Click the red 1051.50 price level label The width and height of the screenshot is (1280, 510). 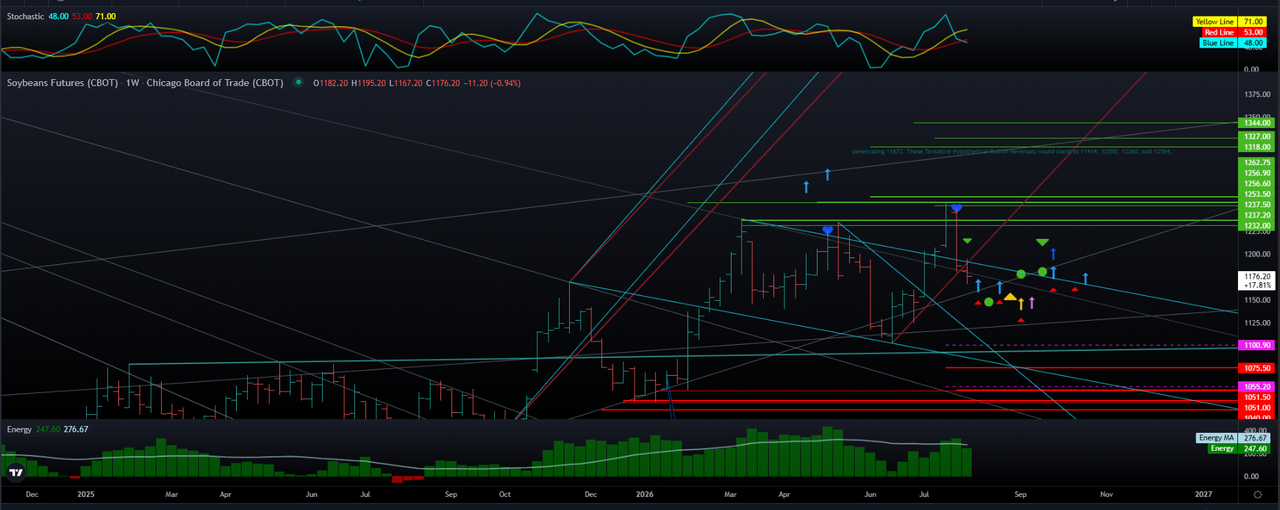(1257, 397)
